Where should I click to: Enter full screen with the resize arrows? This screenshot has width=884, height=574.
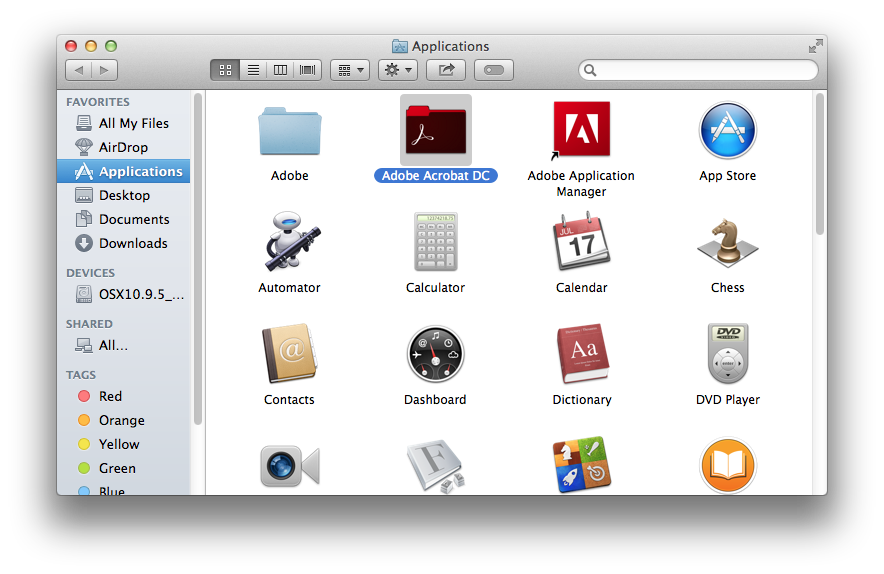[815, 46]
